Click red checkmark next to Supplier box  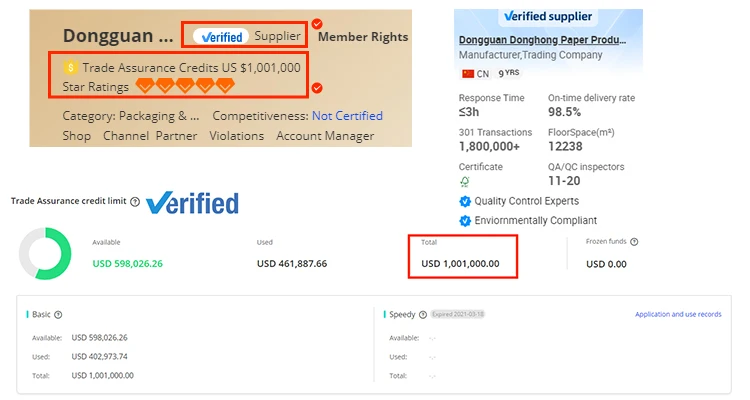pyautogui.click(x=317, y=24)
